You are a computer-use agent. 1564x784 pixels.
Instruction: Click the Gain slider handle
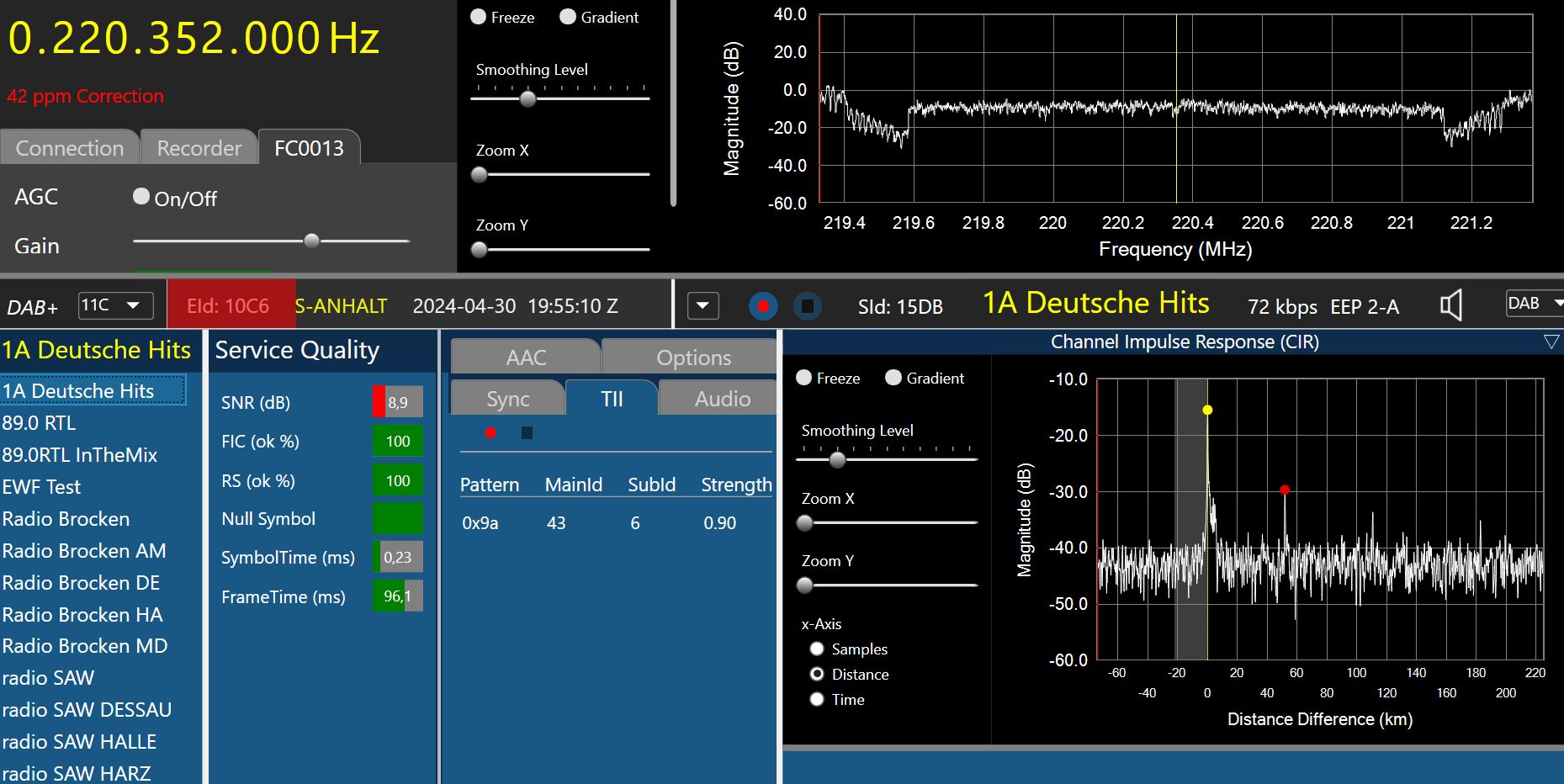311,241
